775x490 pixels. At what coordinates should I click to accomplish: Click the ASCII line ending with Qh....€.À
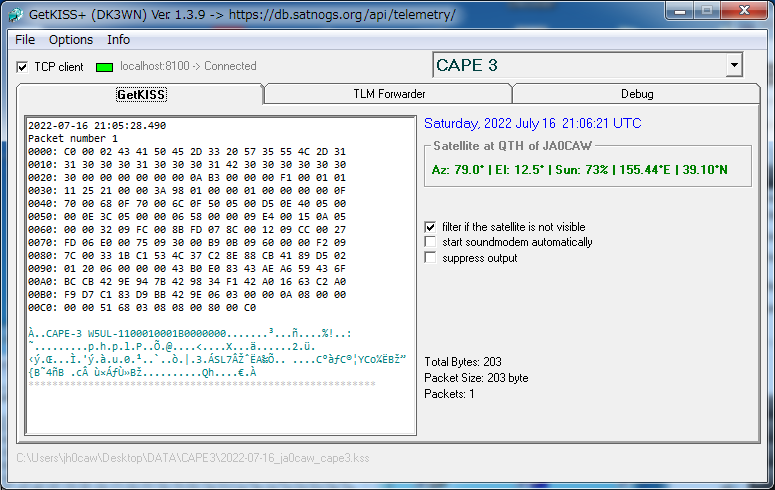click(142, 373)
